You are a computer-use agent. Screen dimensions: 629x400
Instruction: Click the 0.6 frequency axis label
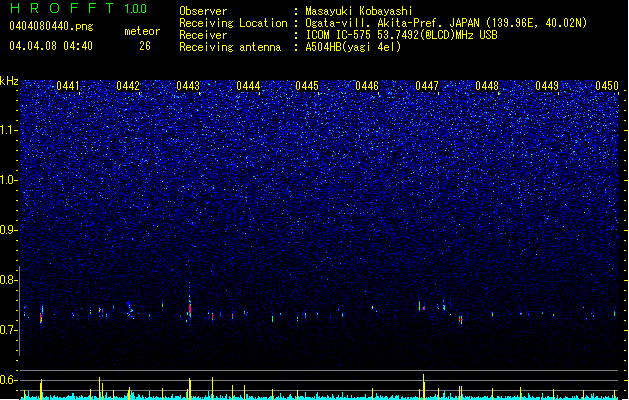tap(9, 380)
